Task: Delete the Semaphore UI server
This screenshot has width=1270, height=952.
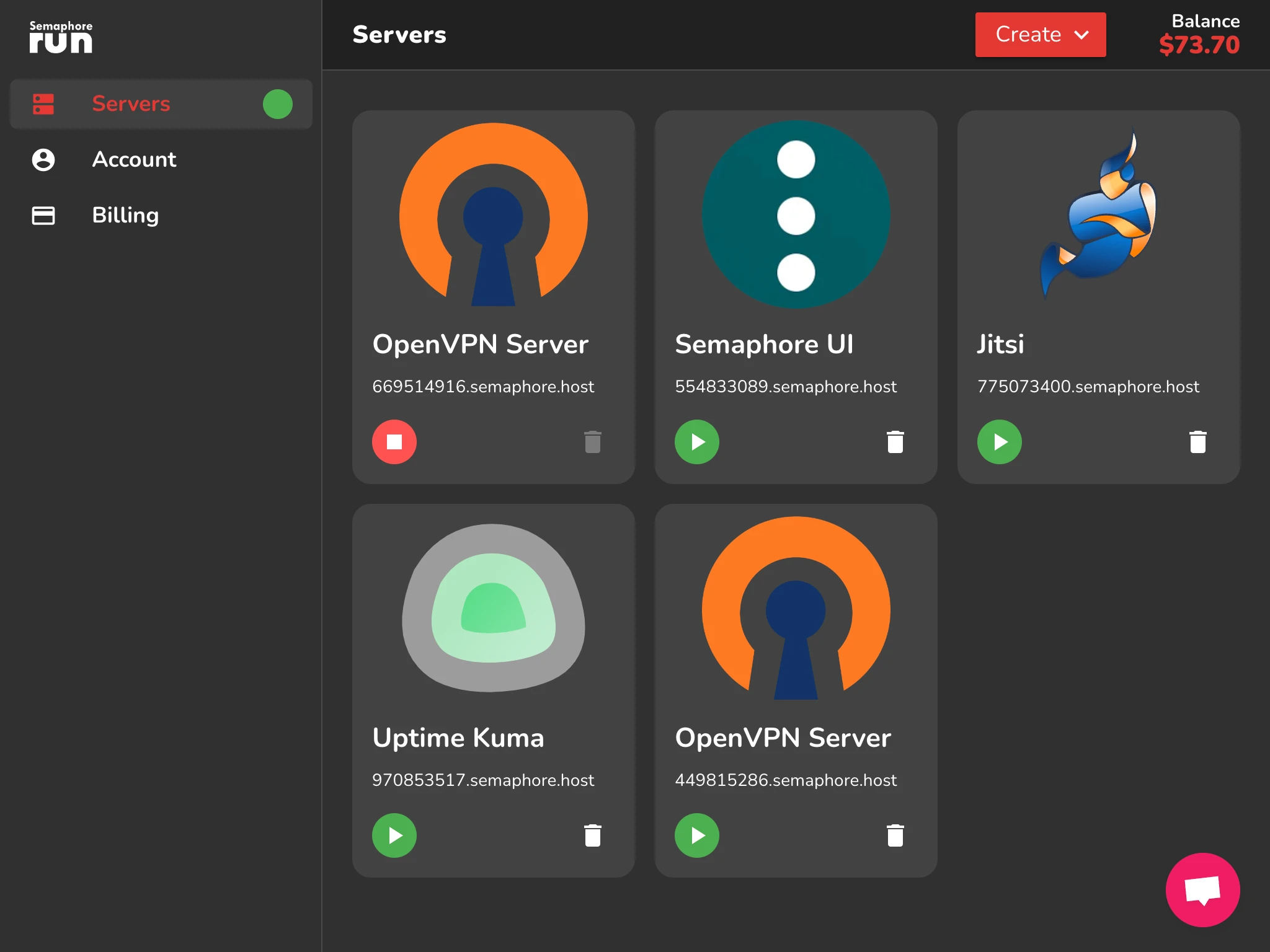Action: pos(895,442)
